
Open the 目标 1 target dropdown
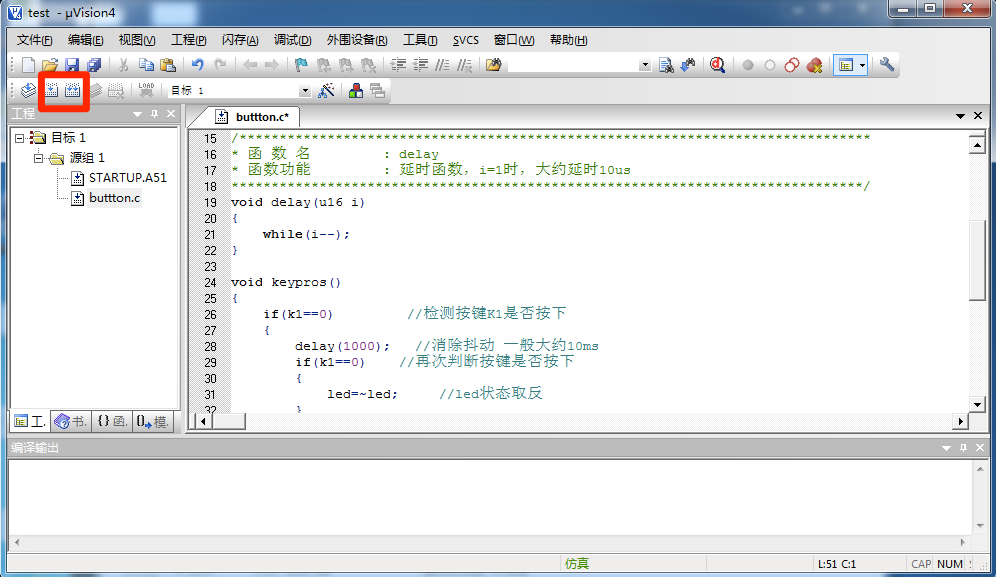(x=305, y=90)
